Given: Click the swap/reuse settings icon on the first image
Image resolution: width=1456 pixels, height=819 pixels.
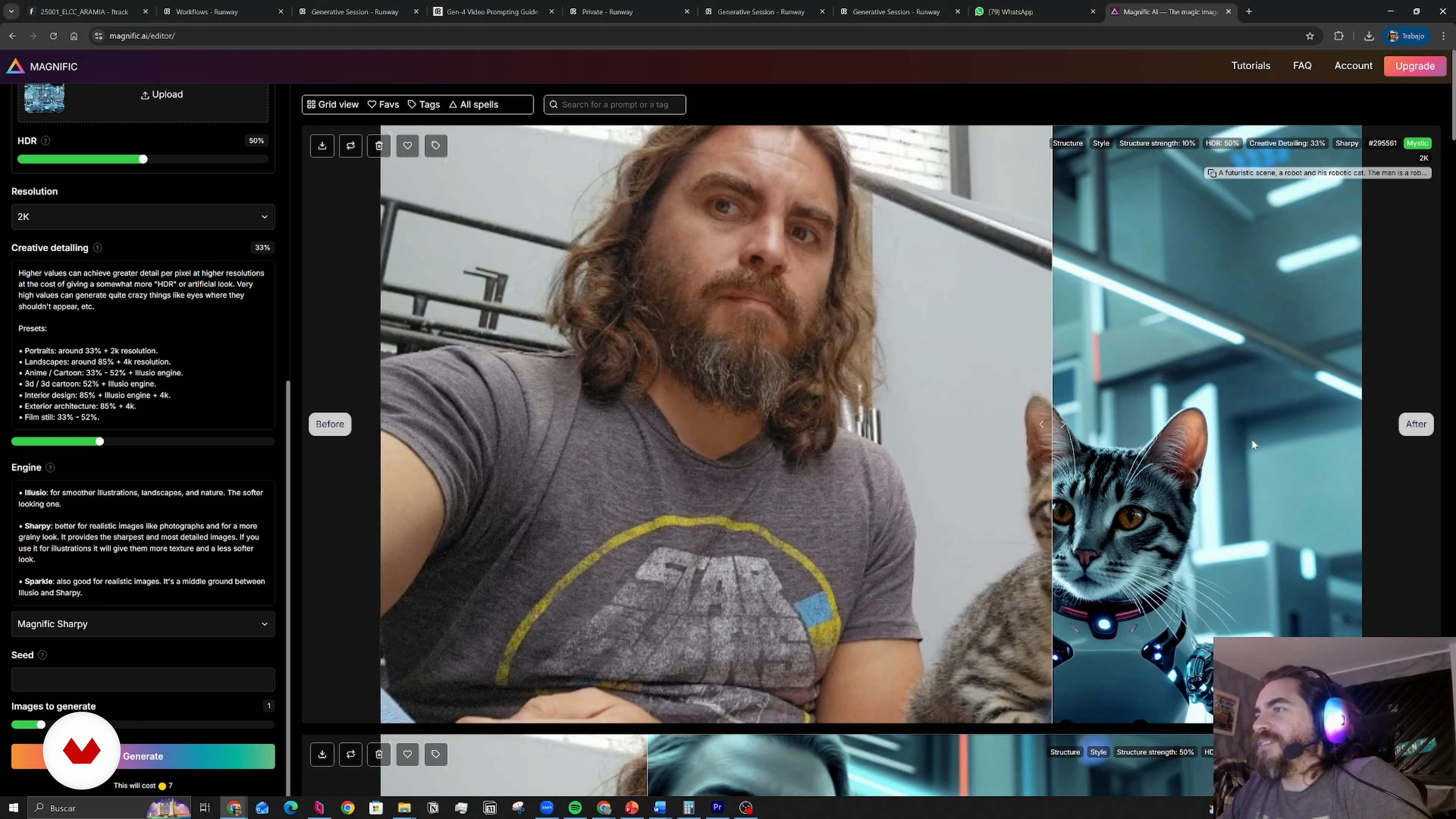Looking at the screenshot, I should click(x=350, y=146).
